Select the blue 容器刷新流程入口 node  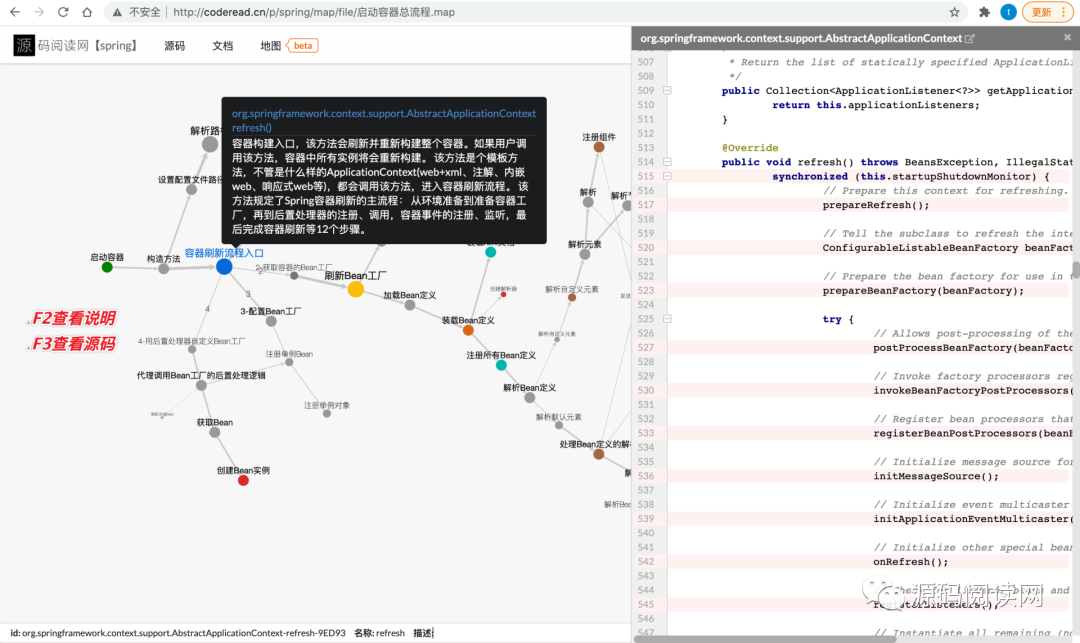(x=224, y=266)
